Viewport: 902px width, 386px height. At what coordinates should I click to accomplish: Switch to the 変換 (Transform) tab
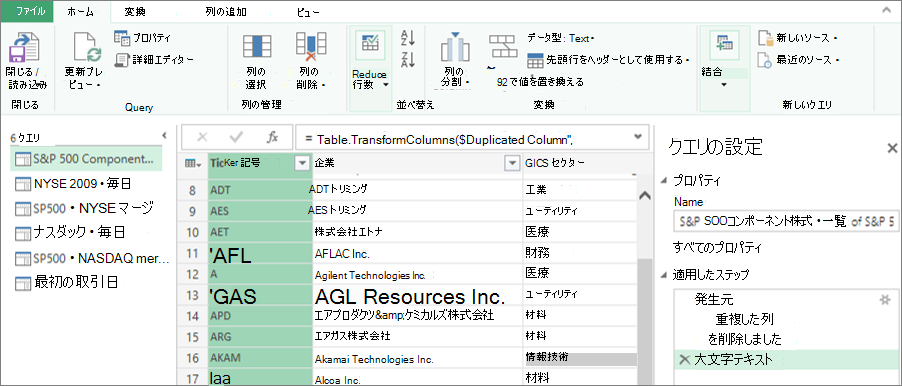pos(136,12)
